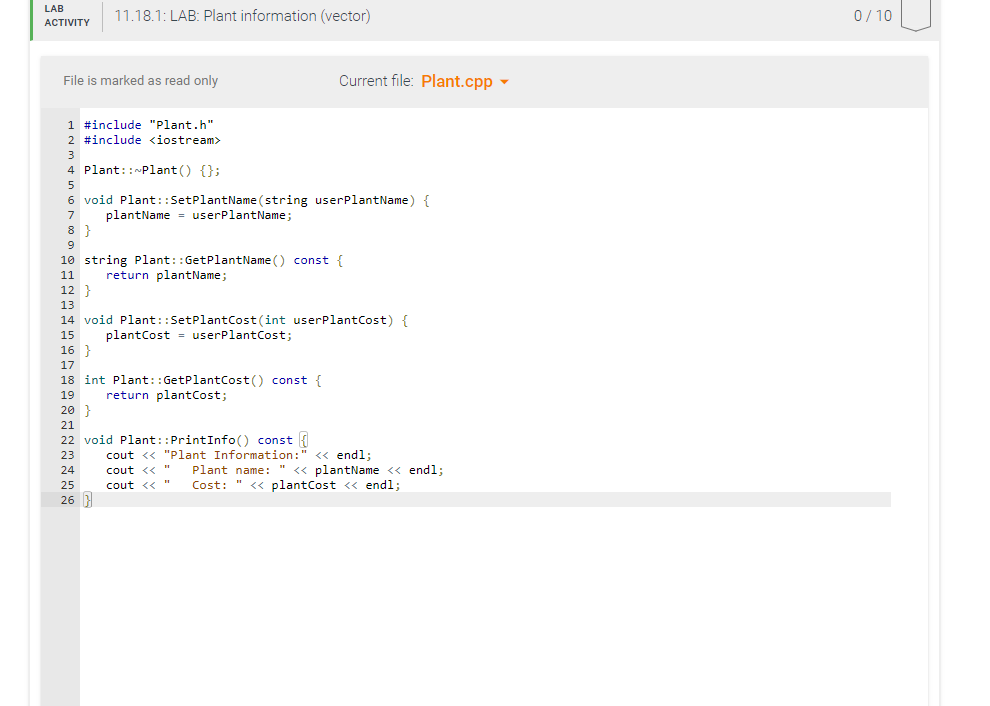Image resolution: width=990 pixels, height=706 pixels.
Task: Click the 'File is marked as read only' notice
Action: [x=140, y=81]
